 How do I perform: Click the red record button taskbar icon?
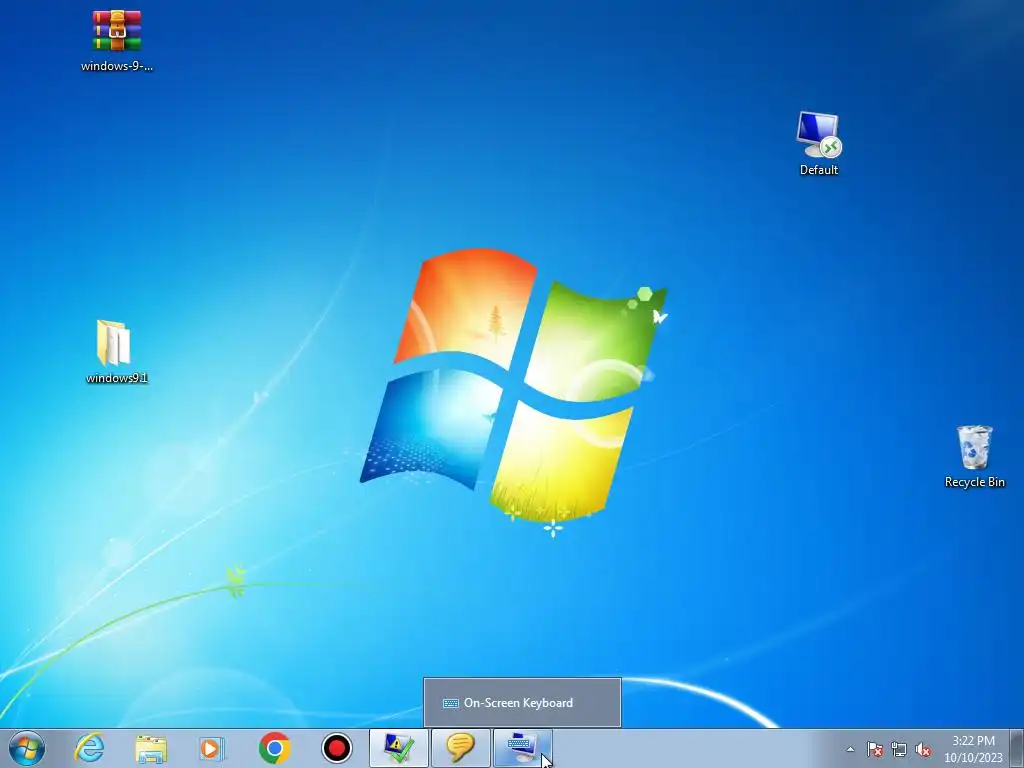pos(337,748)
